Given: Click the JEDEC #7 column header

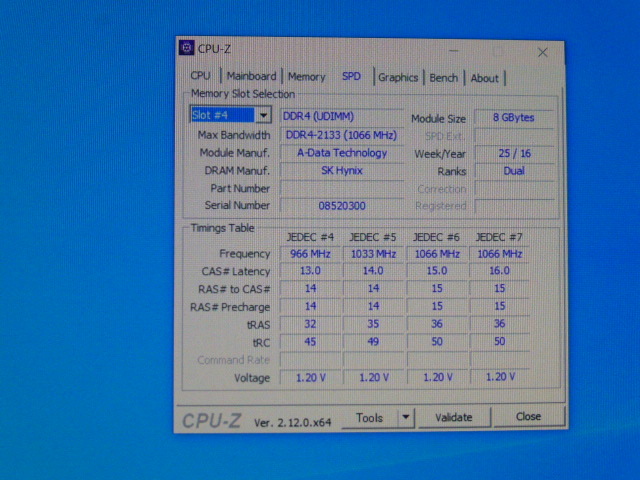Looking at the screenshot, I should tap(499, 237).
